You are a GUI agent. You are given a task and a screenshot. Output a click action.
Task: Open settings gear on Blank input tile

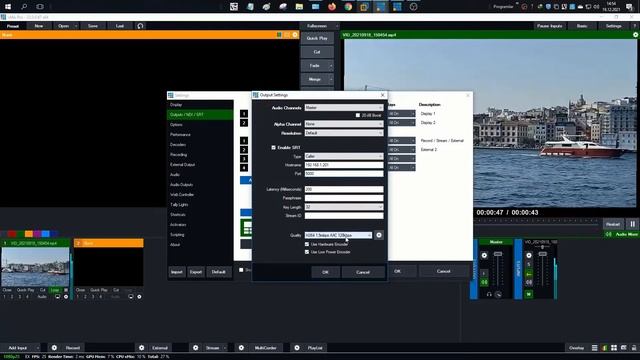point(139,297)
